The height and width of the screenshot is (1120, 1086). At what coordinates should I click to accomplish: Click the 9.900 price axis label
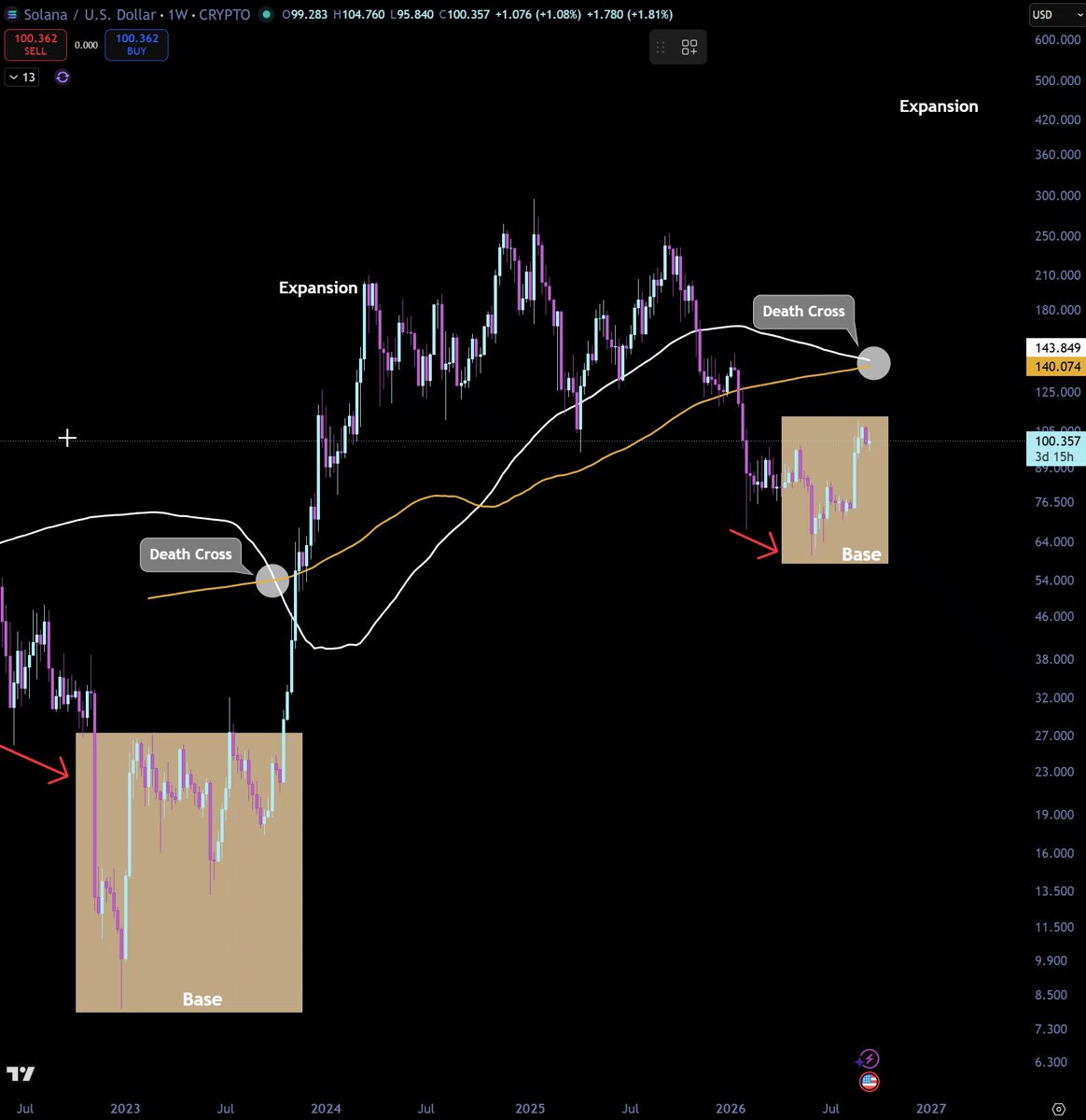pos(1051,961)
